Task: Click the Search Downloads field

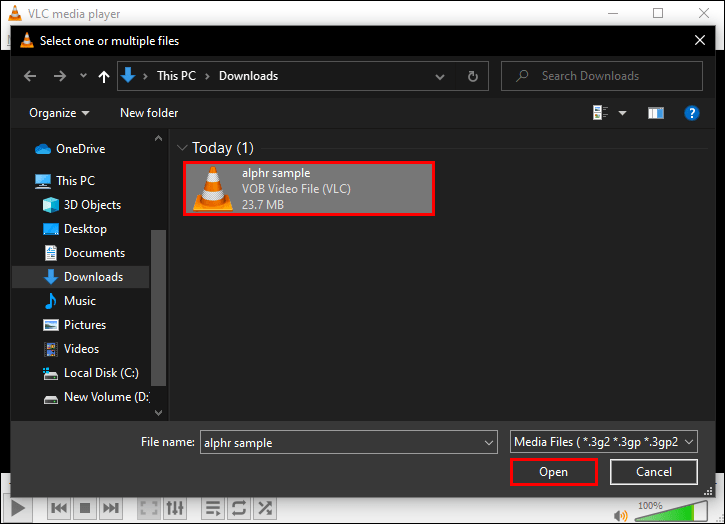Action: 602,76
